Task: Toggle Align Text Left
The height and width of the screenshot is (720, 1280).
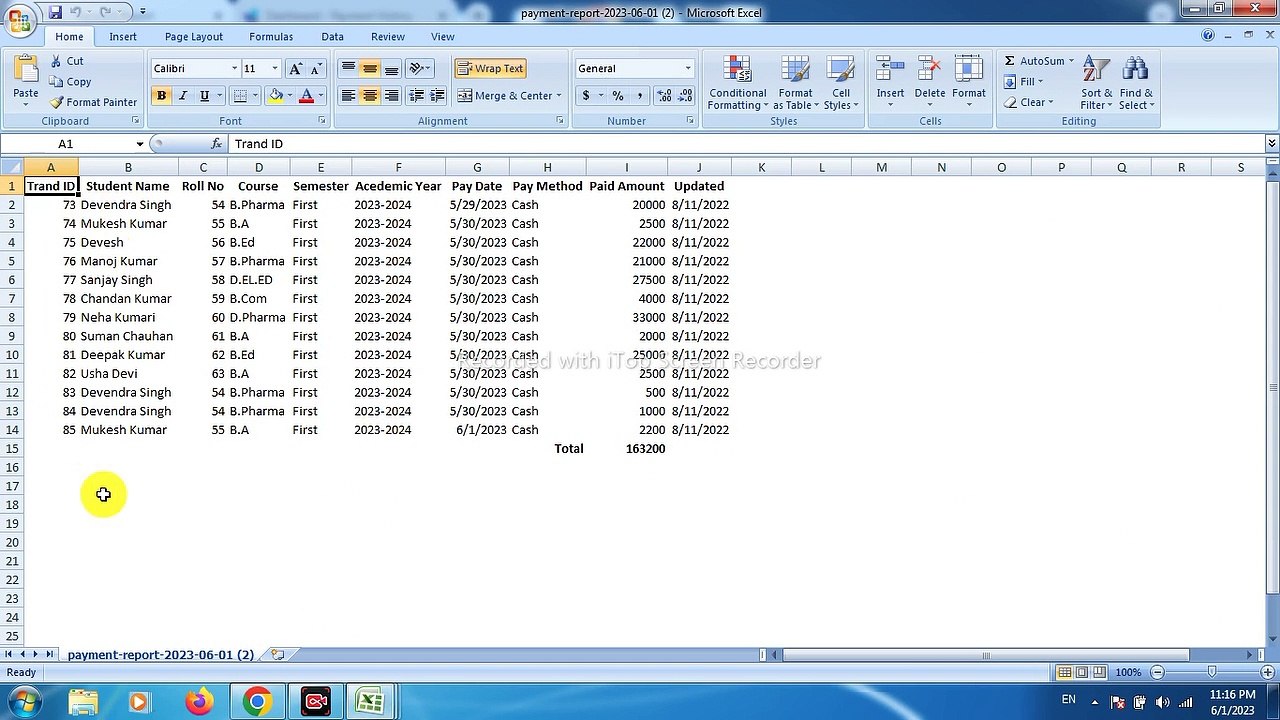Action: pos(348,96)
